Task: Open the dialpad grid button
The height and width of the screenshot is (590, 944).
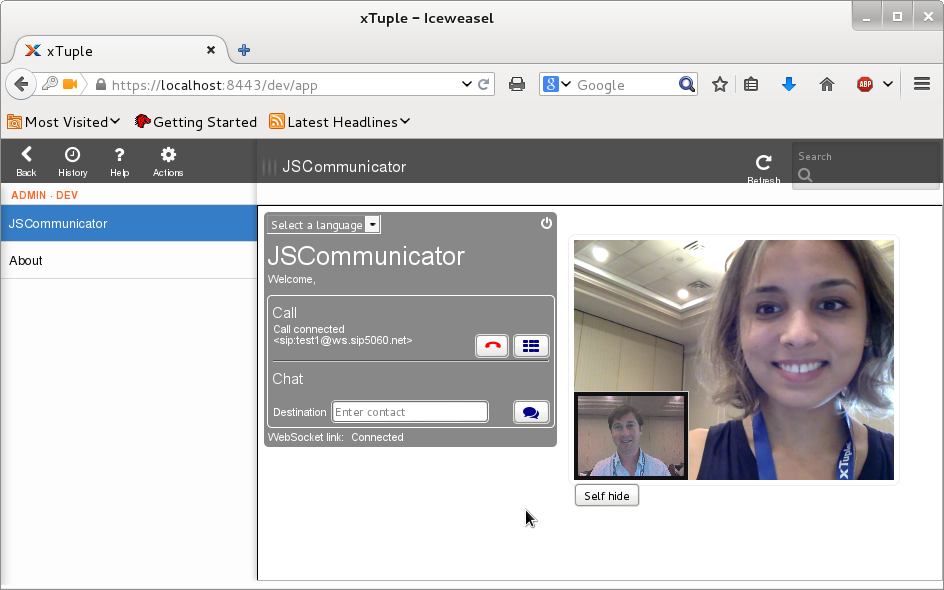Action: pyautogui.click(x=531, y=346)
